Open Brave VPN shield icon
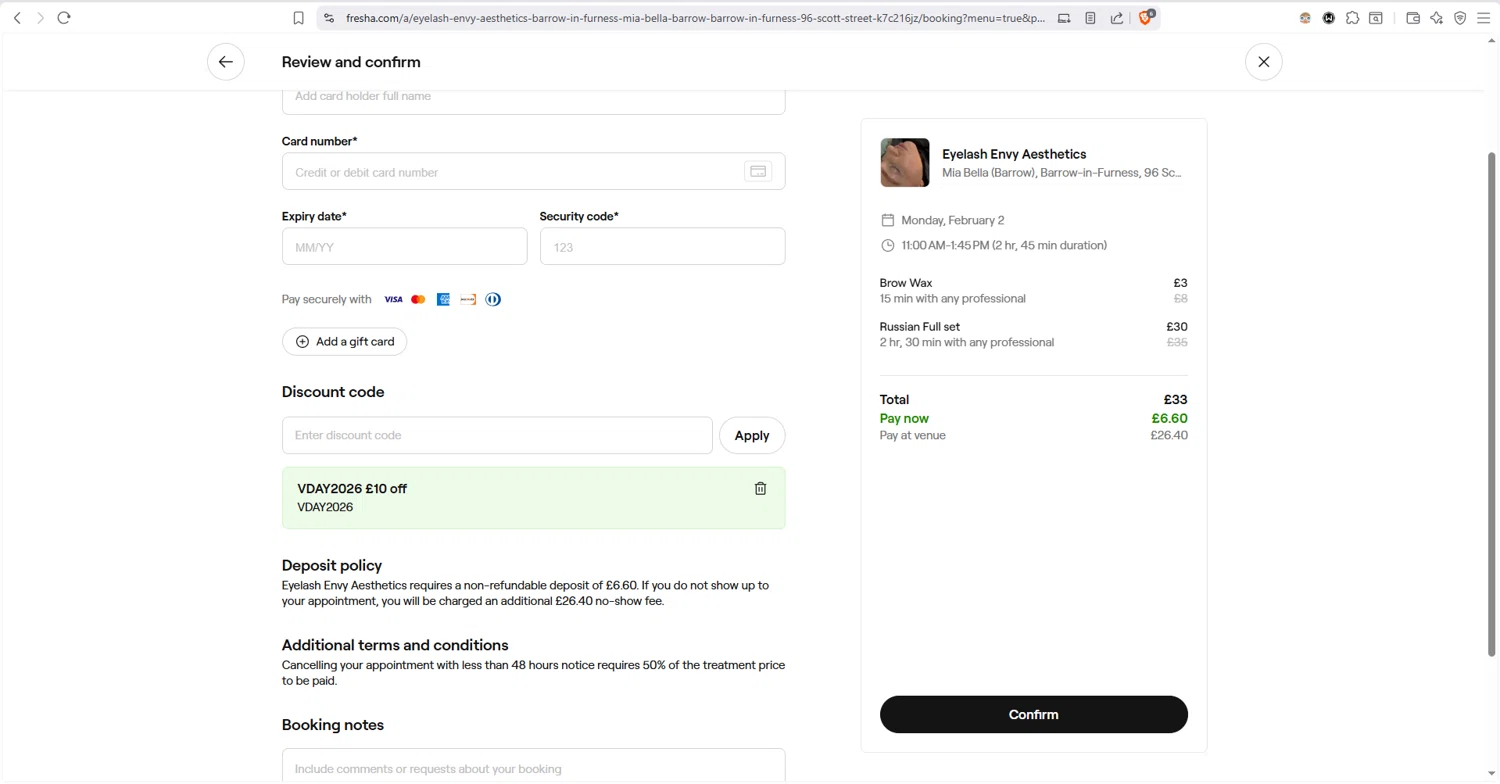The image size is (1500, 784). (1460, 18)
